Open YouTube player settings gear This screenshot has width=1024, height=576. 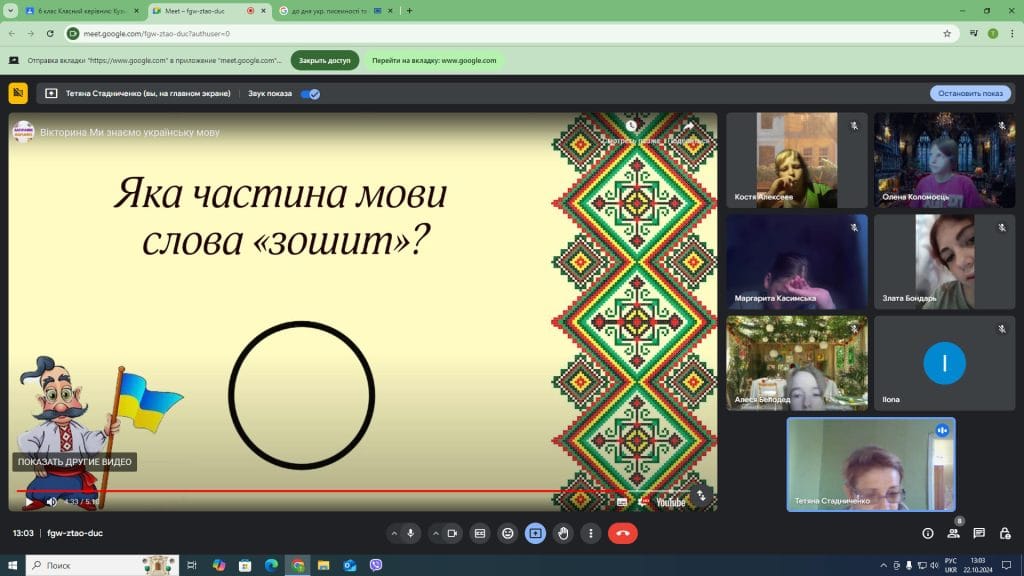point(643,502)
